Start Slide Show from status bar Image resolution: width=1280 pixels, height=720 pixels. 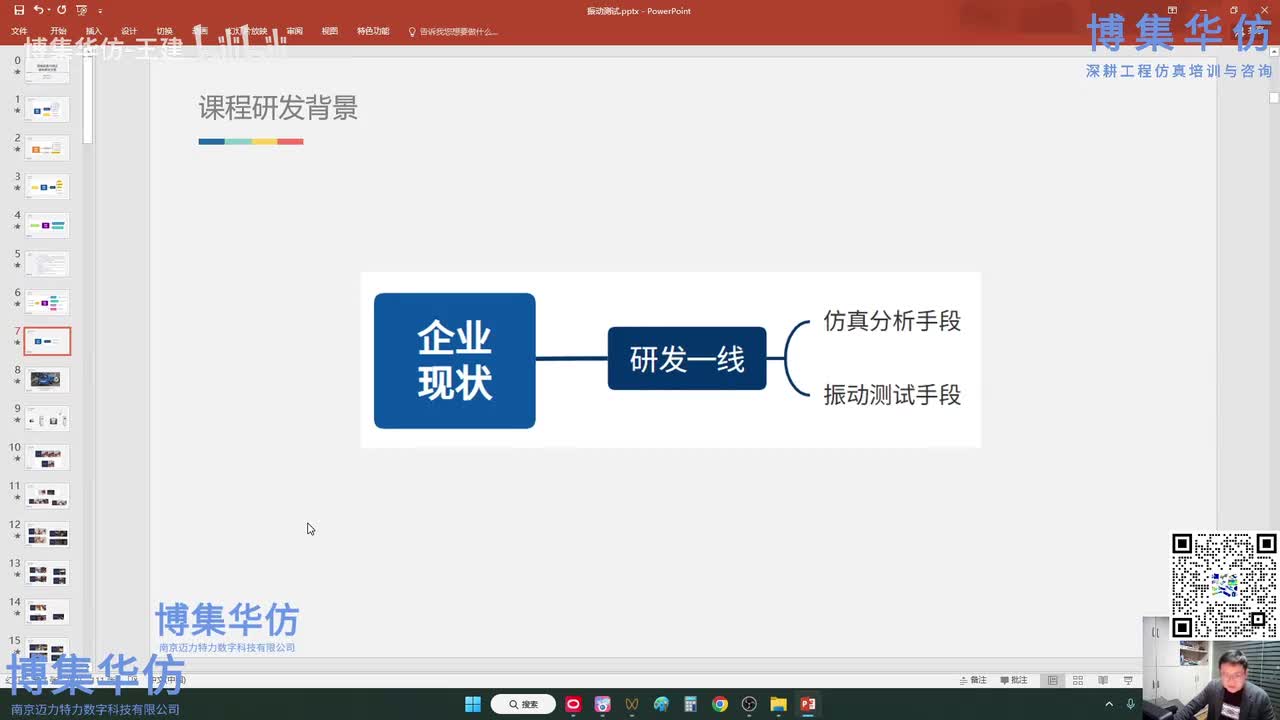click(1127, 680)
